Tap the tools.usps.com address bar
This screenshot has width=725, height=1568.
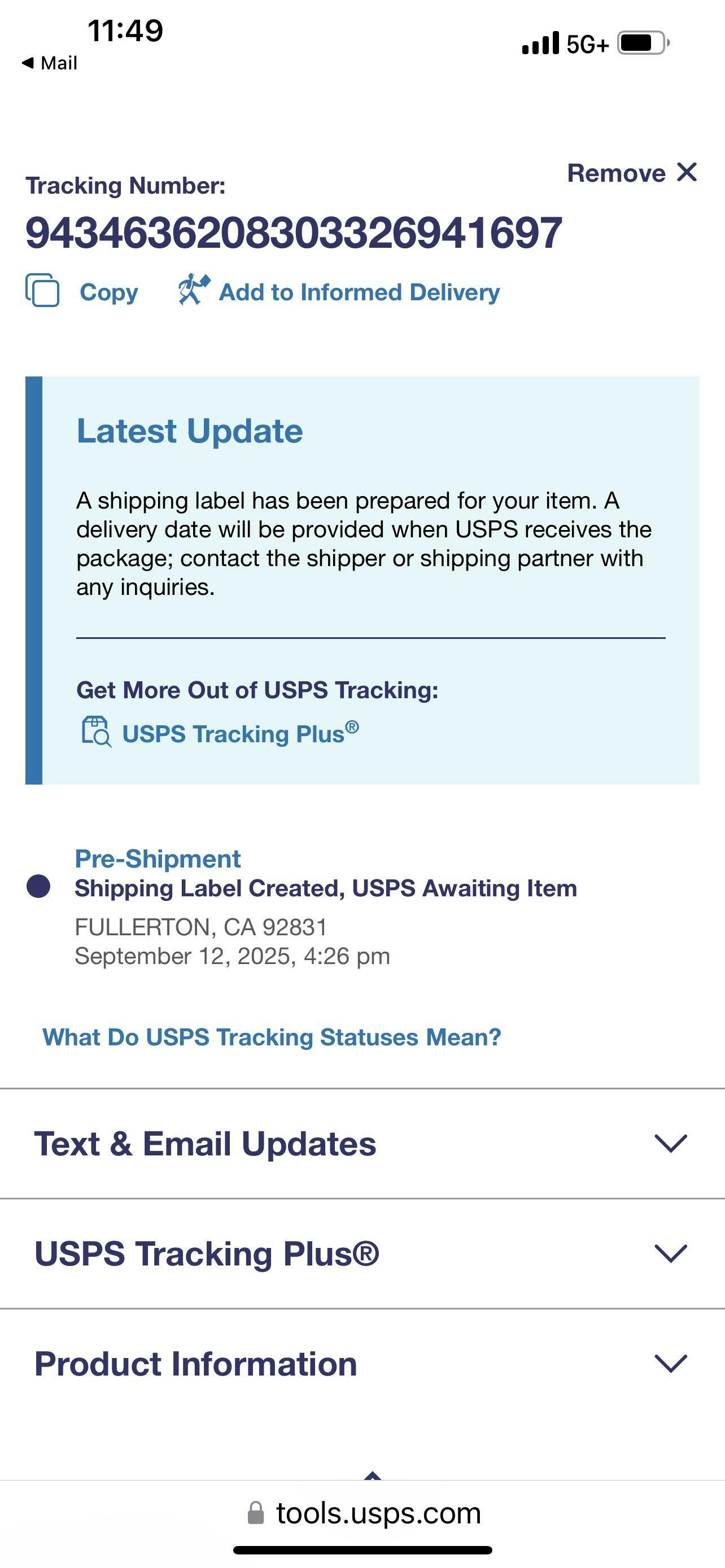[x=378, y=1513]
